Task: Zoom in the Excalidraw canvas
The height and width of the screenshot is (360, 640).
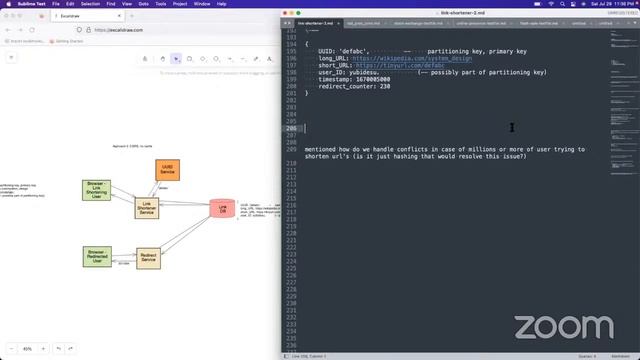Action: point(43,349)
